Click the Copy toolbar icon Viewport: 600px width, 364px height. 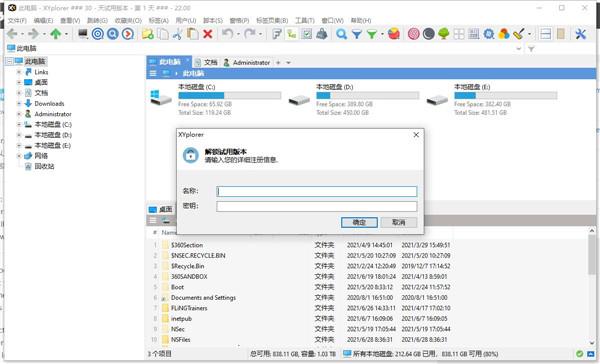click(163, 34)
